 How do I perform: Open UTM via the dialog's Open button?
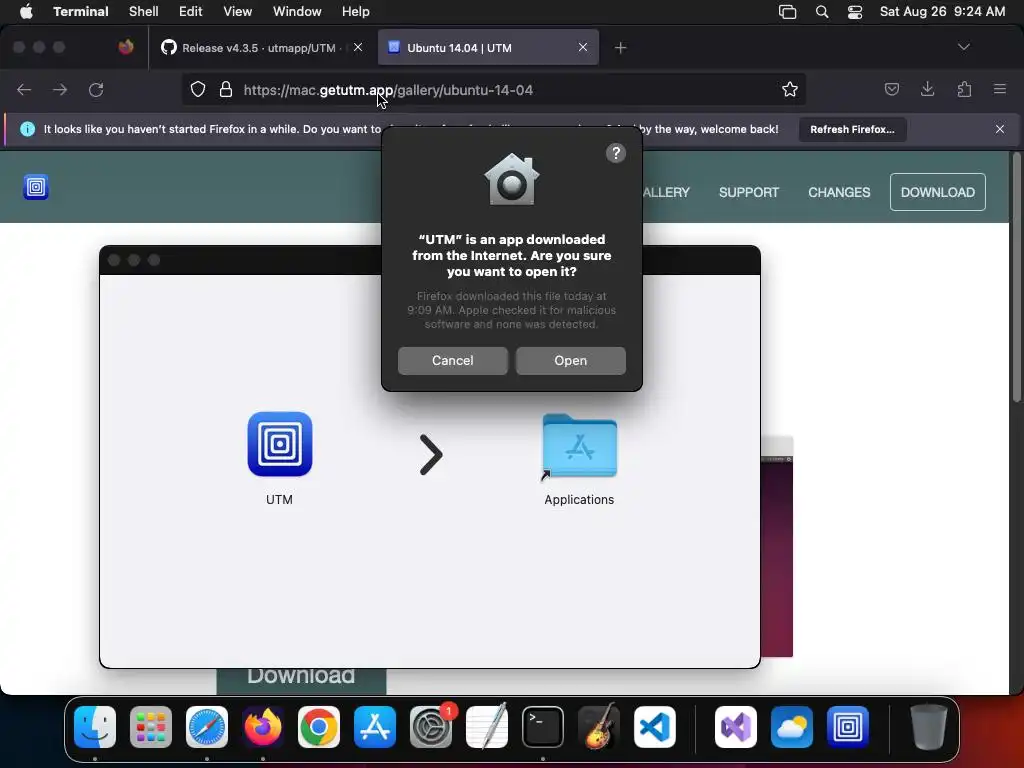tap(570, 360)
